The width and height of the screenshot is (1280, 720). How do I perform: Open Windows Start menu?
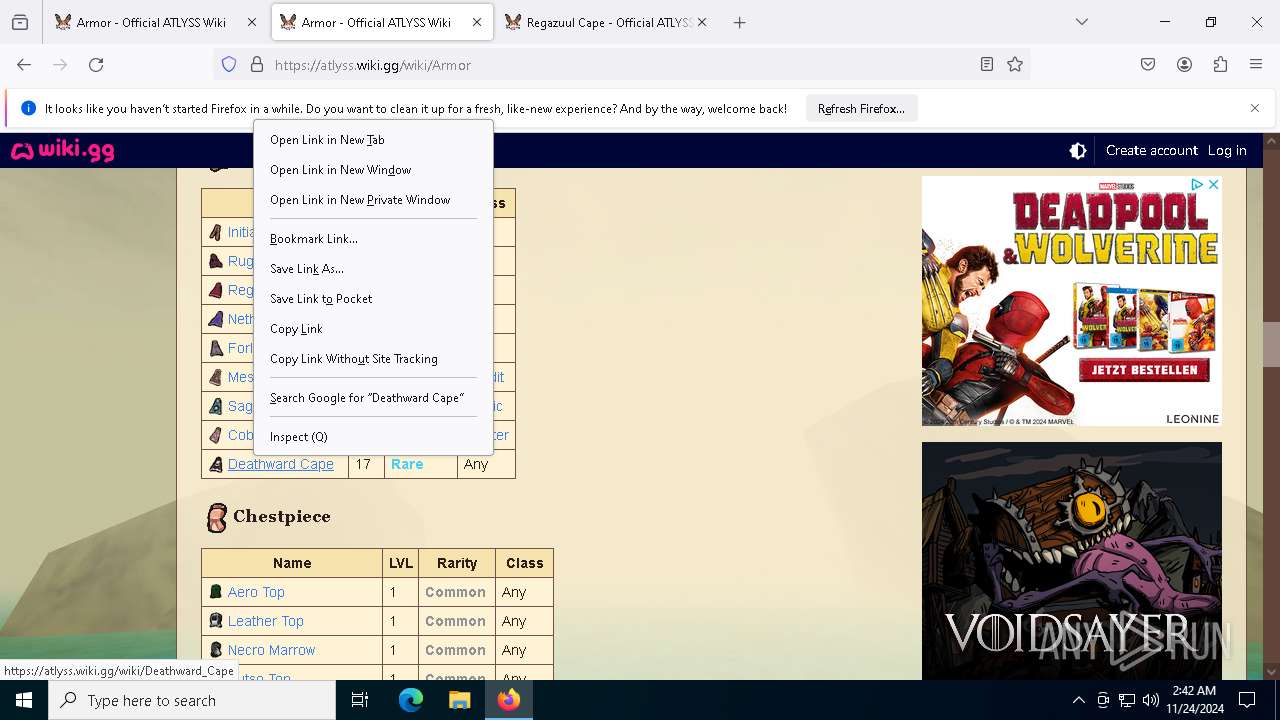click(24, 700)
